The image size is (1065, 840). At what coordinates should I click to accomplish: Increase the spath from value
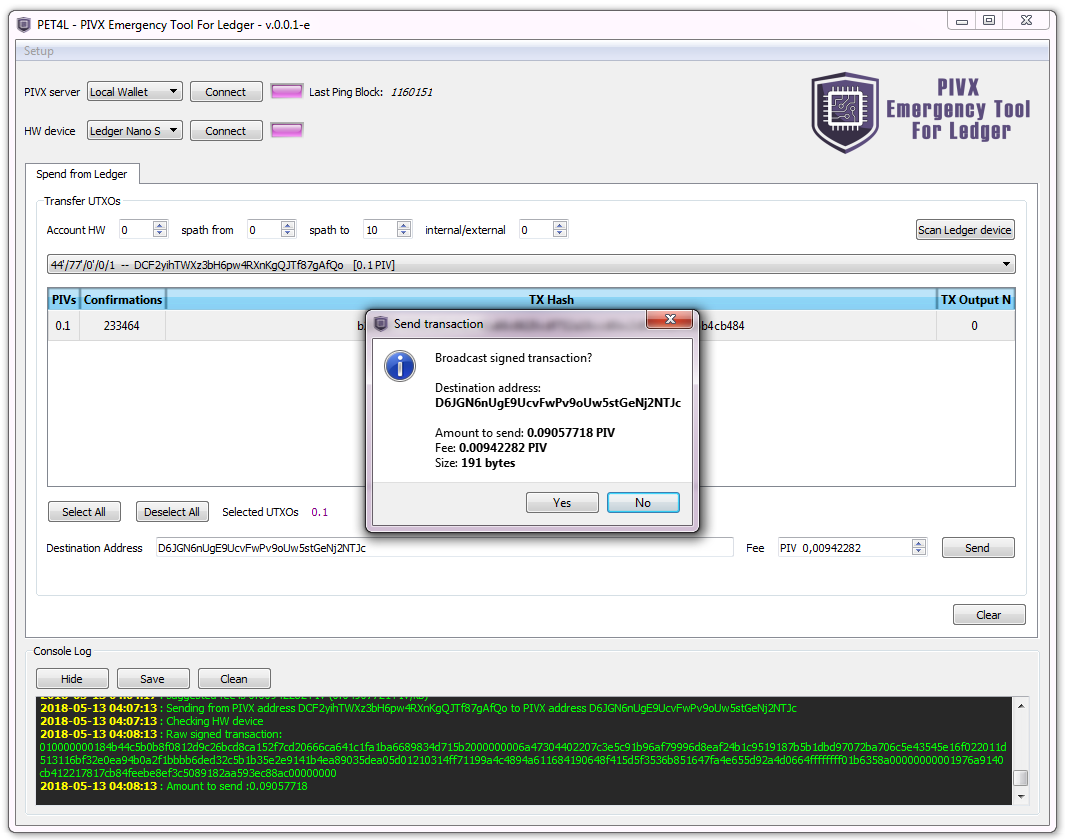pyautogui.click(x=288, y=225)
